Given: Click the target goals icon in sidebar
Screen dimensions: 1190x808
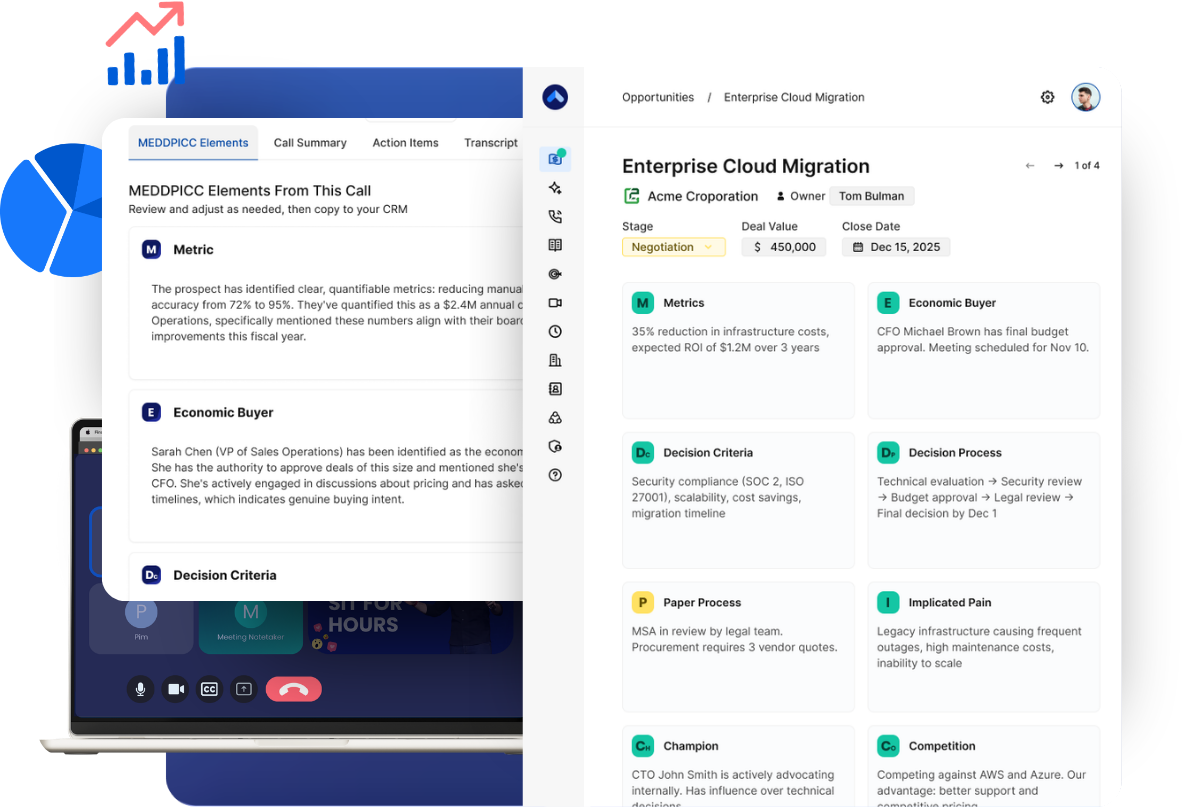Looking at the screenshot, I should [555, 274].
